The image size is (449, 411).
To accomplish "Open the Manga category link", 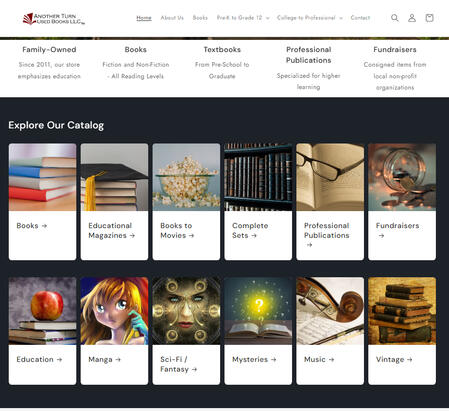I will [x=104, y=359].
